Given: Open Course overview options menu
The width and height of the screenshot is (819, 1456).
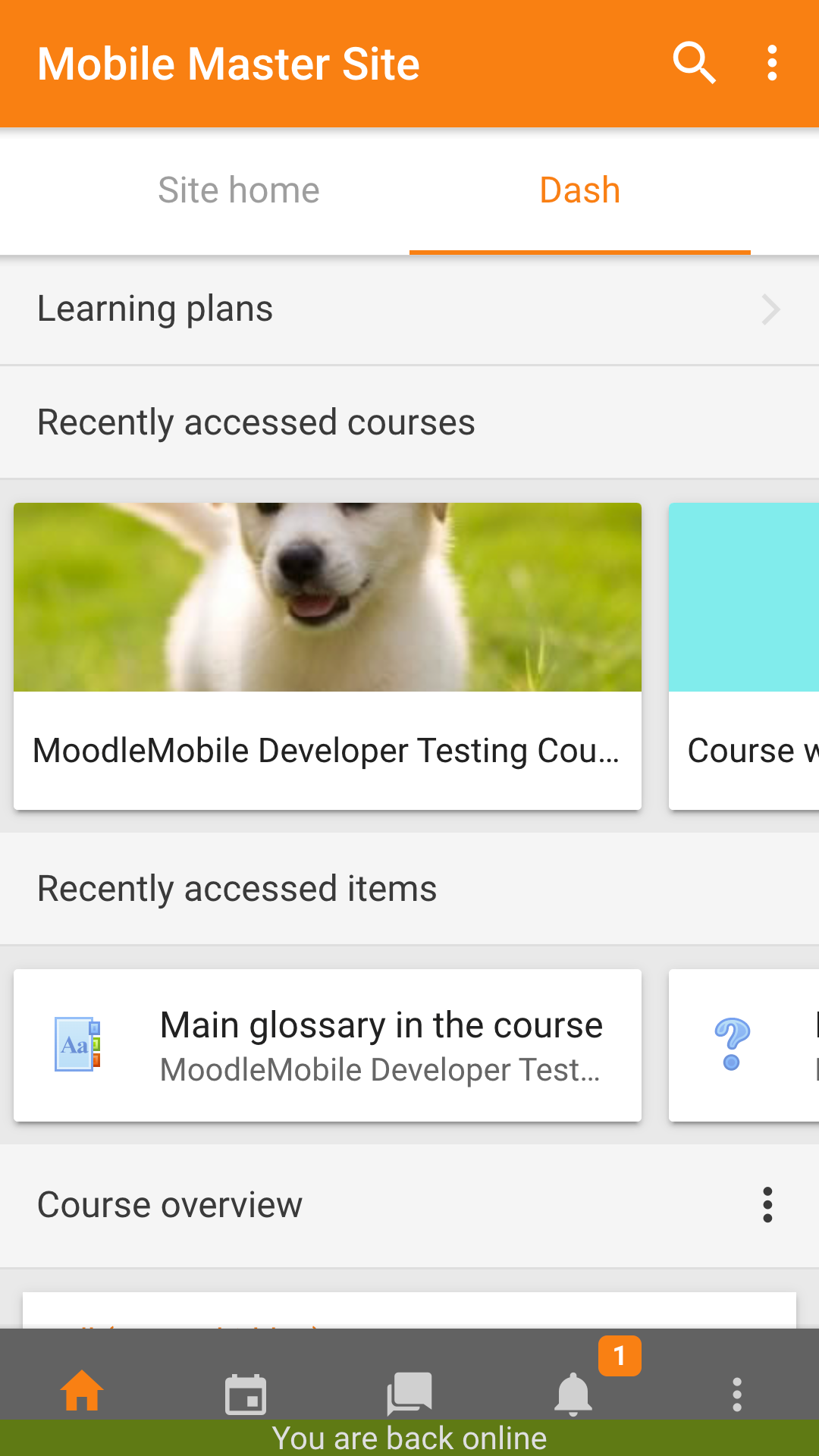Looking at the screenshot, I should click(x=767, y=1205).
